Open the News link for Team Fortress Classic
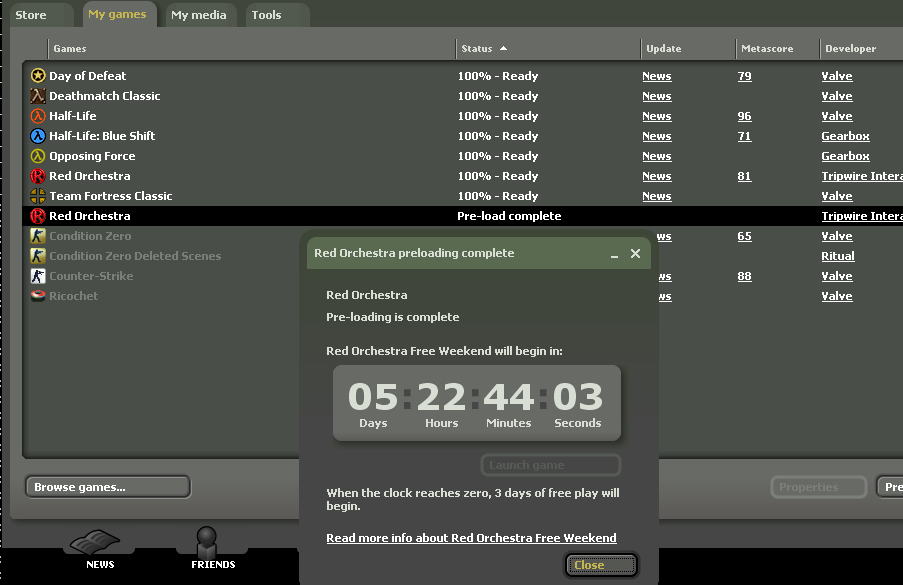903x585 pixels. (657, 196)
